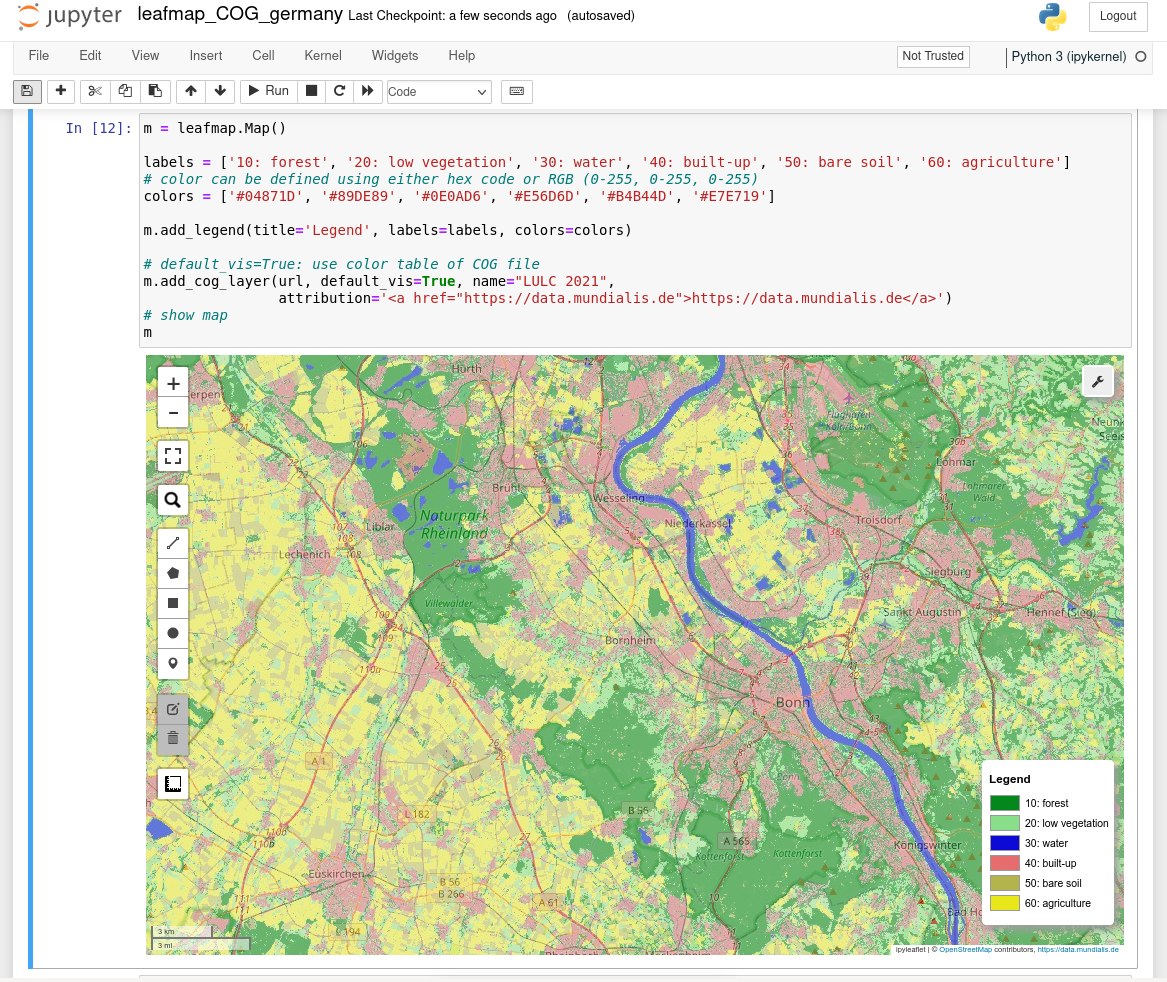Zoom in on the map
This screenshot has height=982, width=1167.
tap(173, 384)
